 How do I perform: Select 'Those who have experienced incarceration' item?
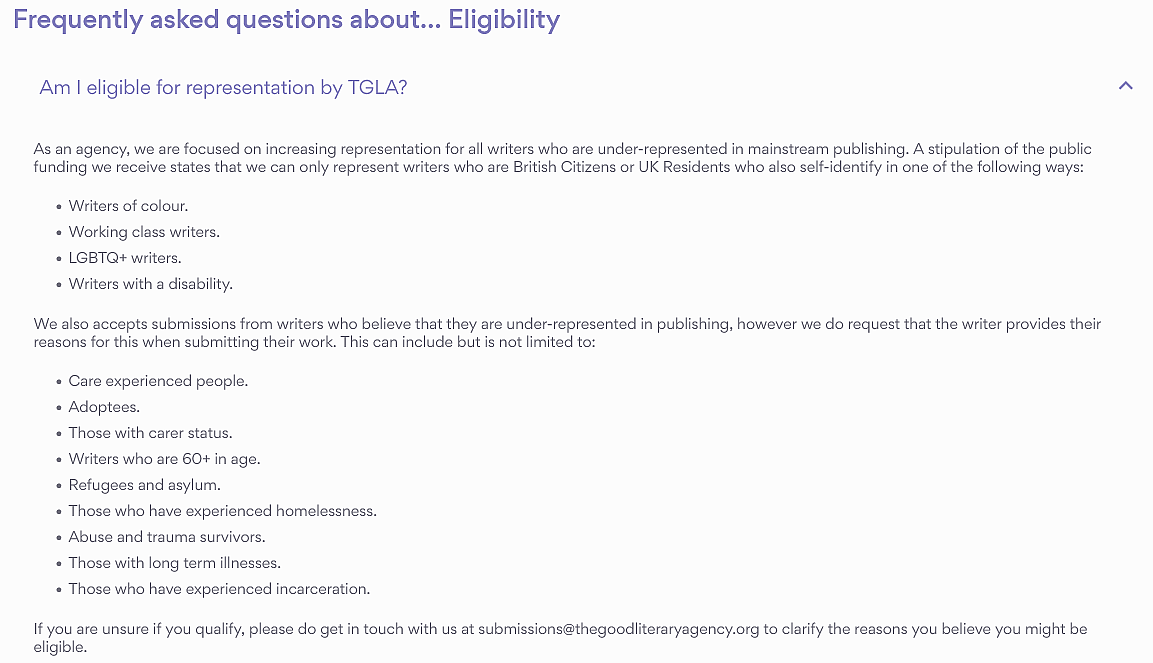point(219,589)
